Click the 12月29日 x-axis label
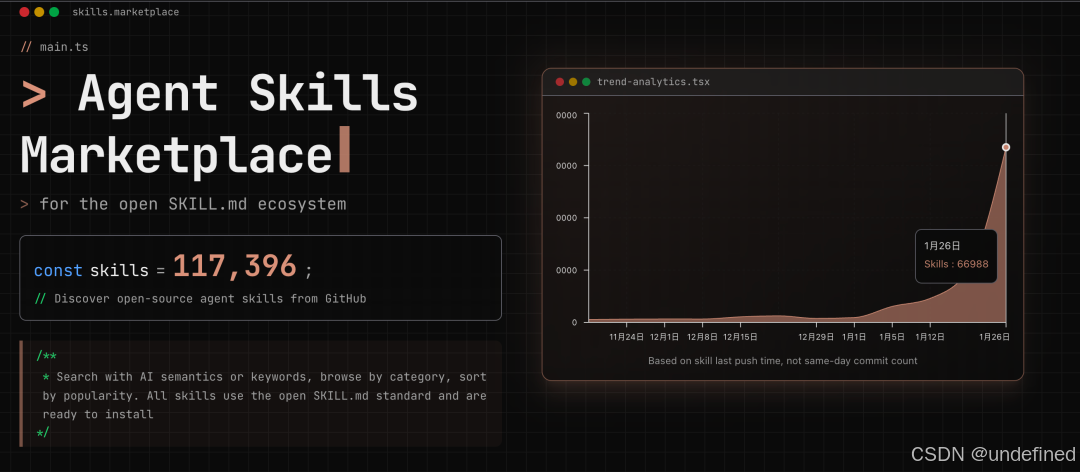This screenshot has height=472, width=1080. click(816, 337)
